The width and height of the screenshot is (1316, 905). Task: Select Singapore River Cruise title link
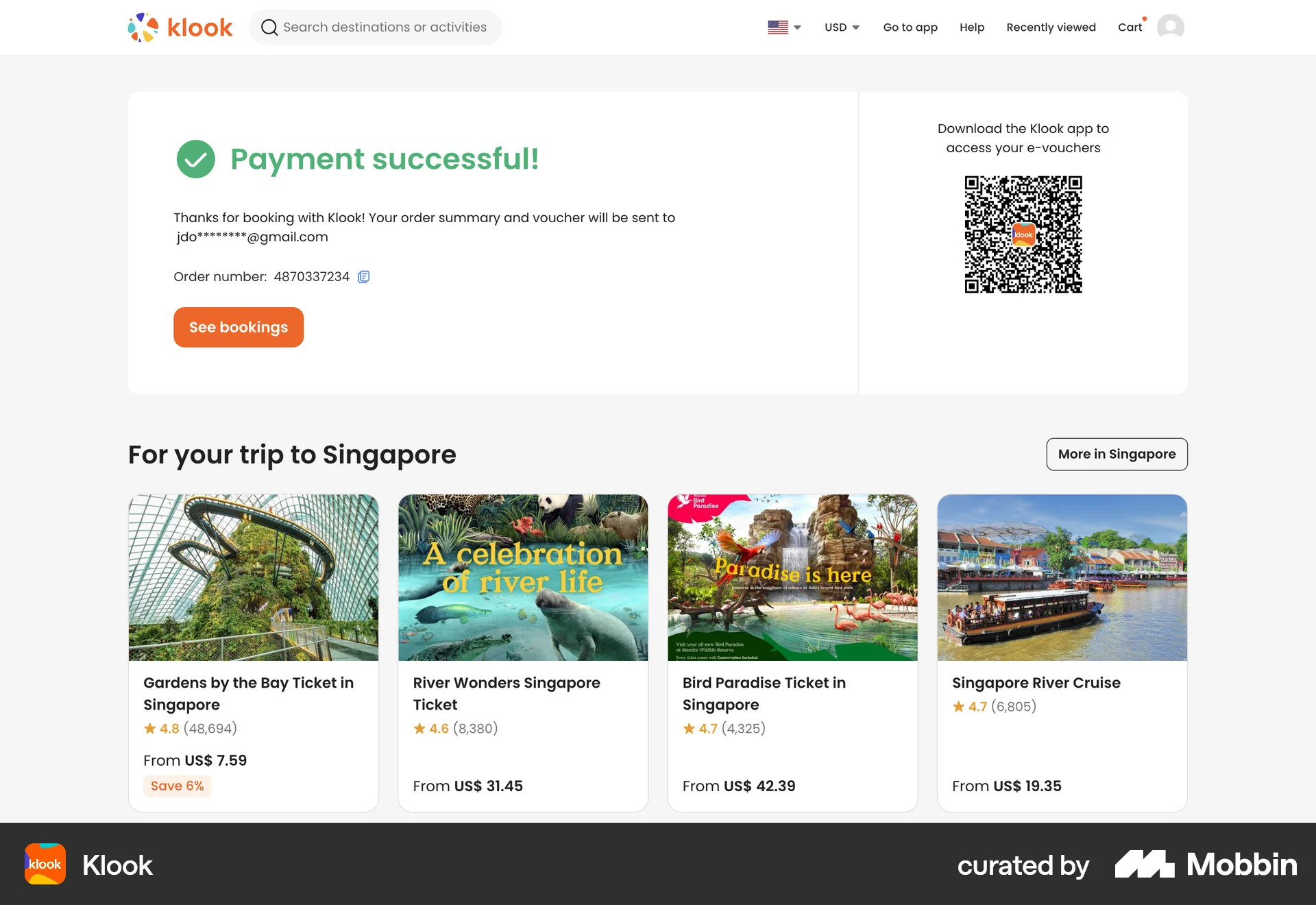1036,683
